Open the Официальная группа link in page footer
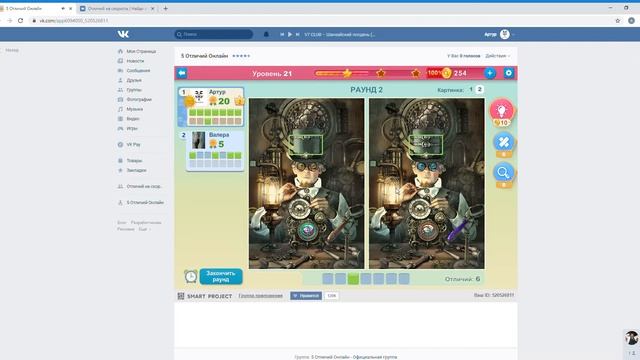 tap(354, 357)
